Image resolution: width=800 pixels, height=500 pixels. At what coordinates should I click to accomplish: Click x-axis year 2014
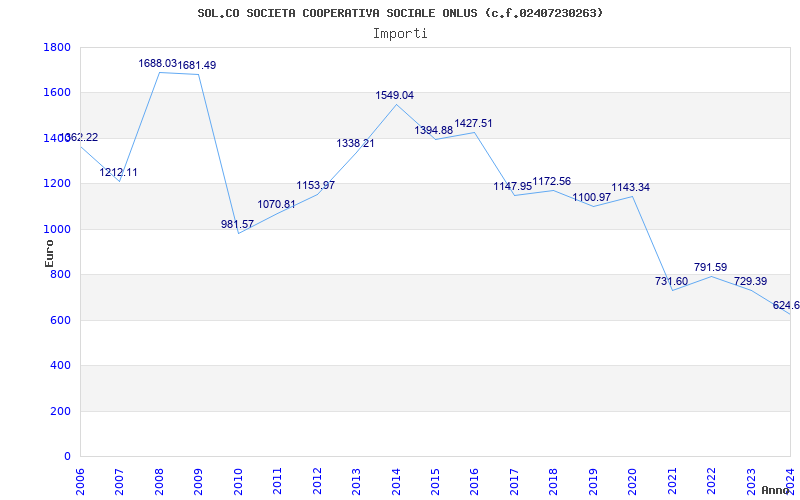(x=396, y=481)
